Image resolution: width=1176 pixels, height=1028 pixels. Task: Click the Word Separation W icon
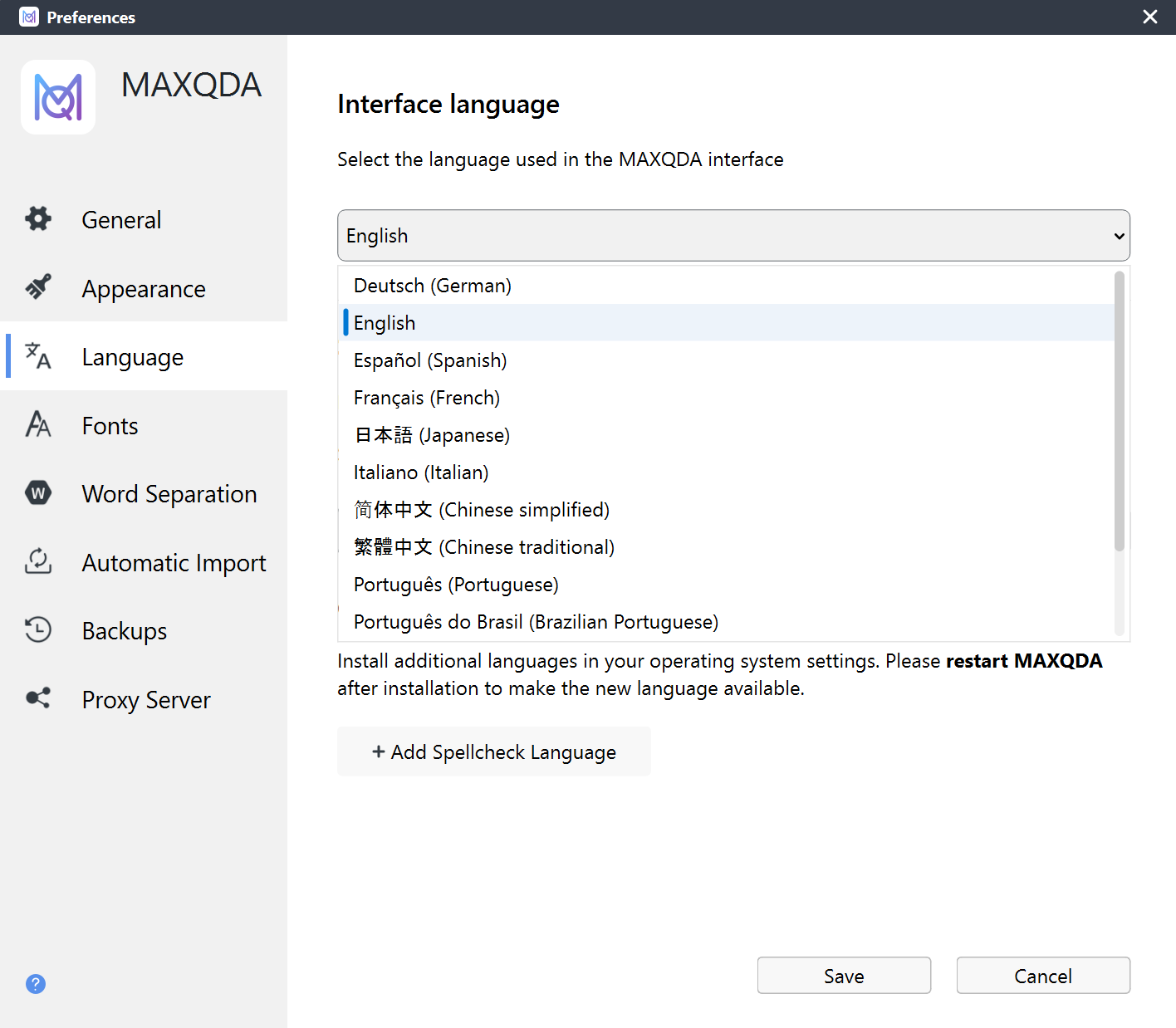click(x=38, y=493)
